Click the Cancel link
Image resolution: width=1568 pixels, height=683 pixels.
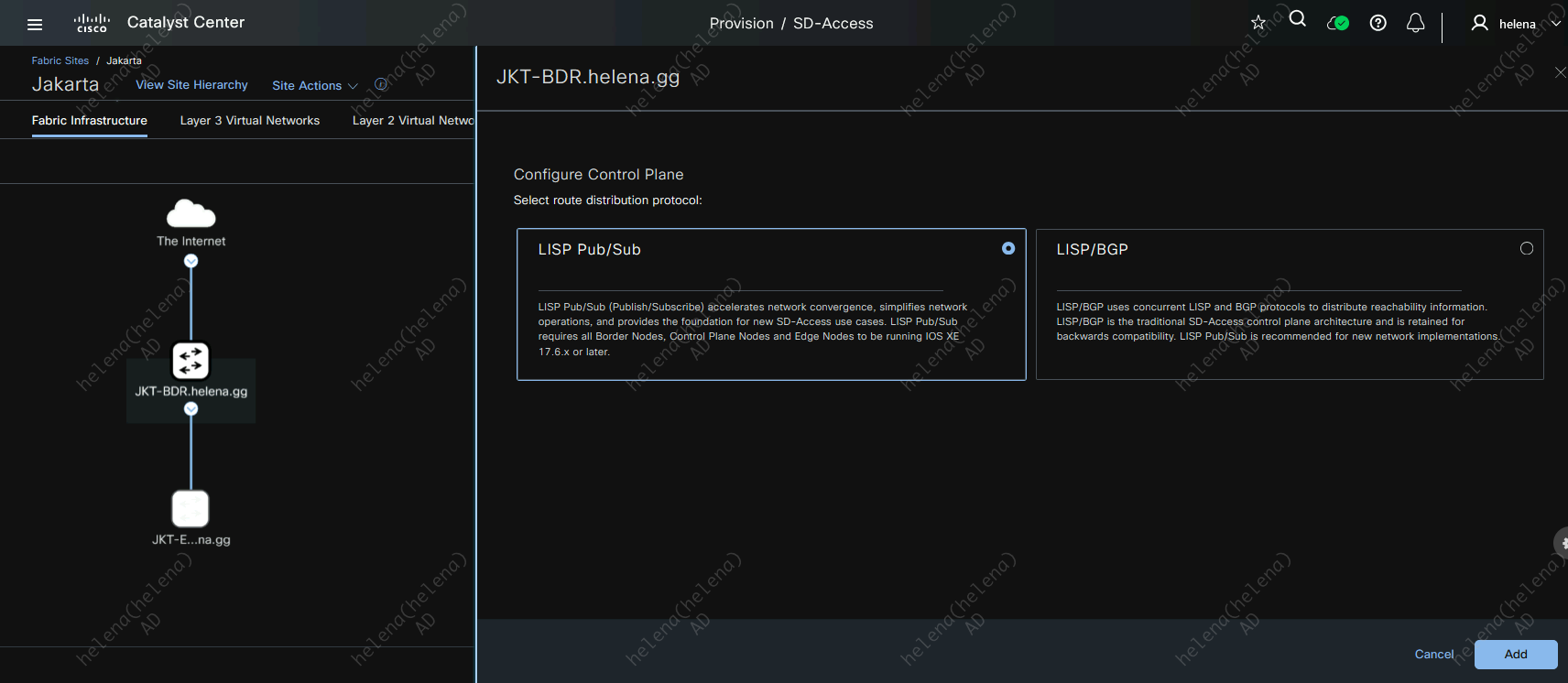pyautogui.click(x=1433, y=654)
